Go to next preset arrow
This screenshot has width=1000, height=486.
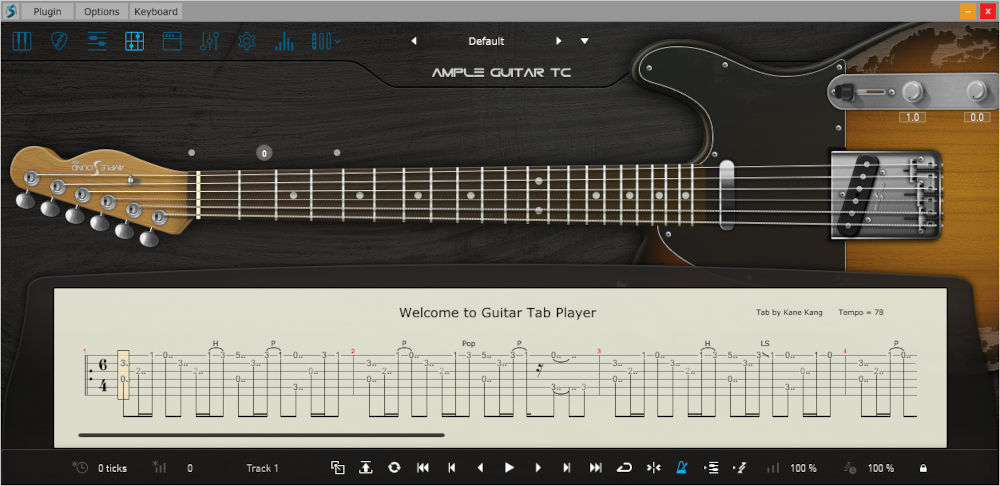(559, 41)
